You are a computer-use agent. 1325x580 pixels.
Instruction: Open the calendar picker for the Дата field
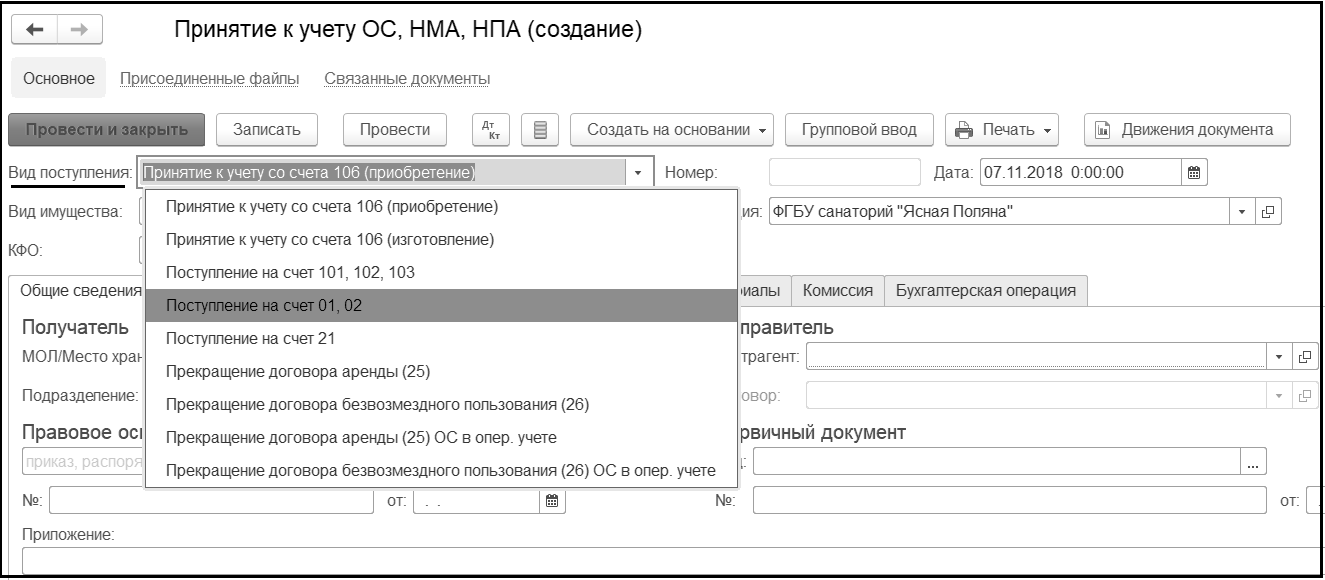[x=1193, y=172]
